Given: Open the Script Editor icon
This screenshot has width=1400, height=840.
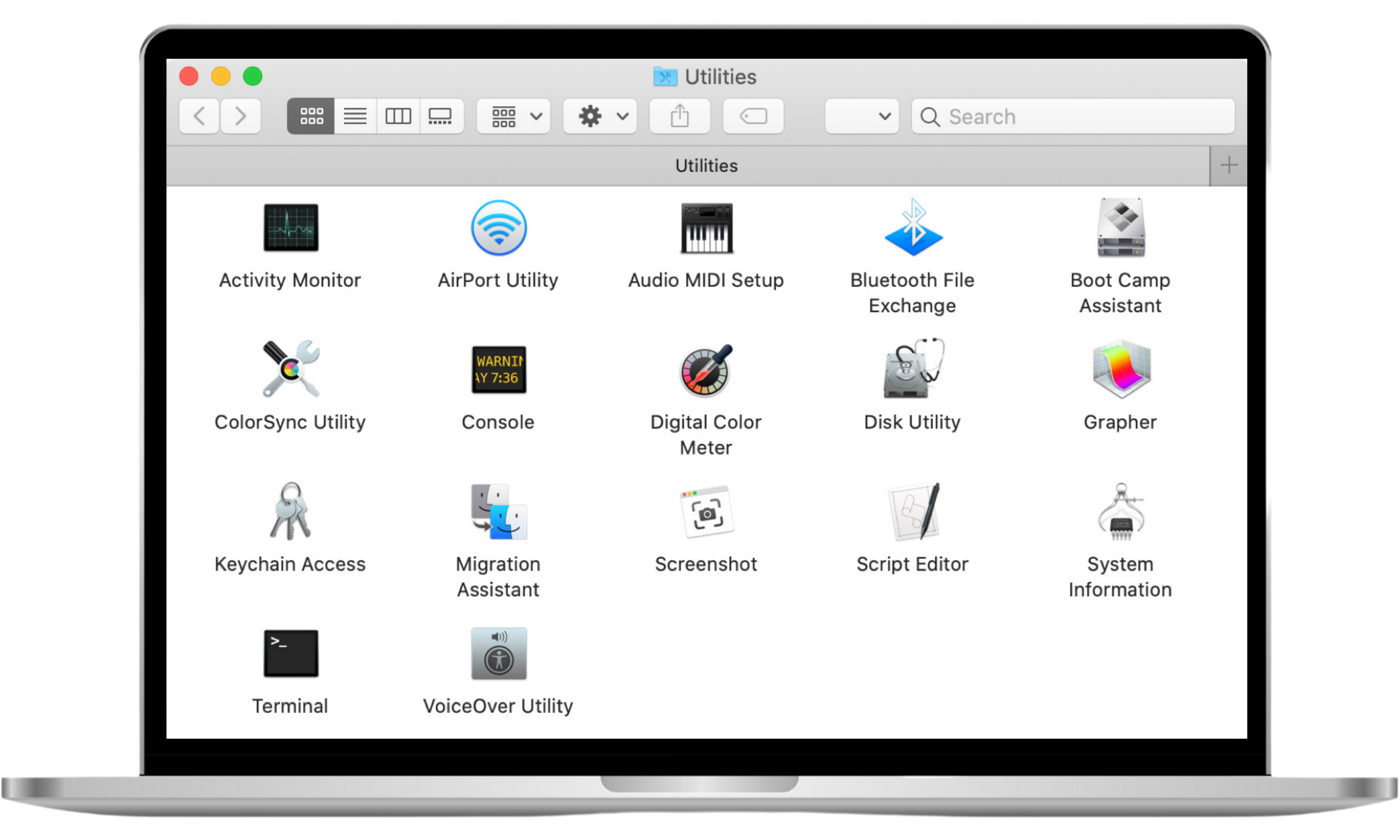Looking at the screenshot, I should [913, 511].
